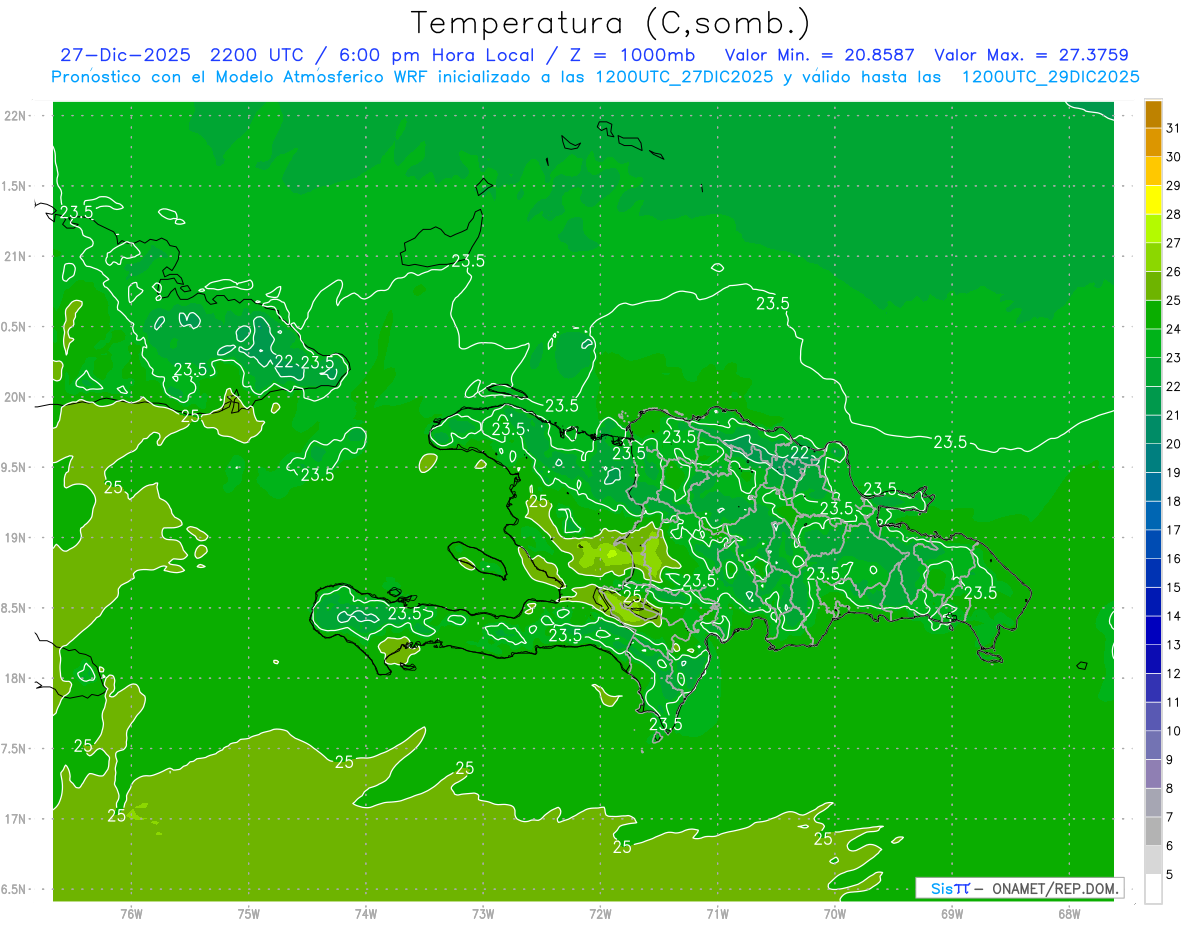Screen dimensions: 1200x927
Task: Select the olive-green legend swatch between 25 and 26
Action: (1153, 286)
